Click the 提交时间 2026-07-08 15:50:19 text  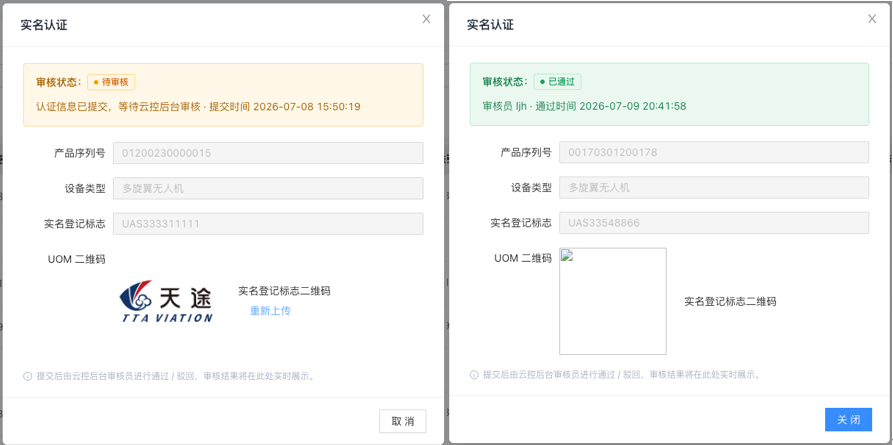(285, 107)
